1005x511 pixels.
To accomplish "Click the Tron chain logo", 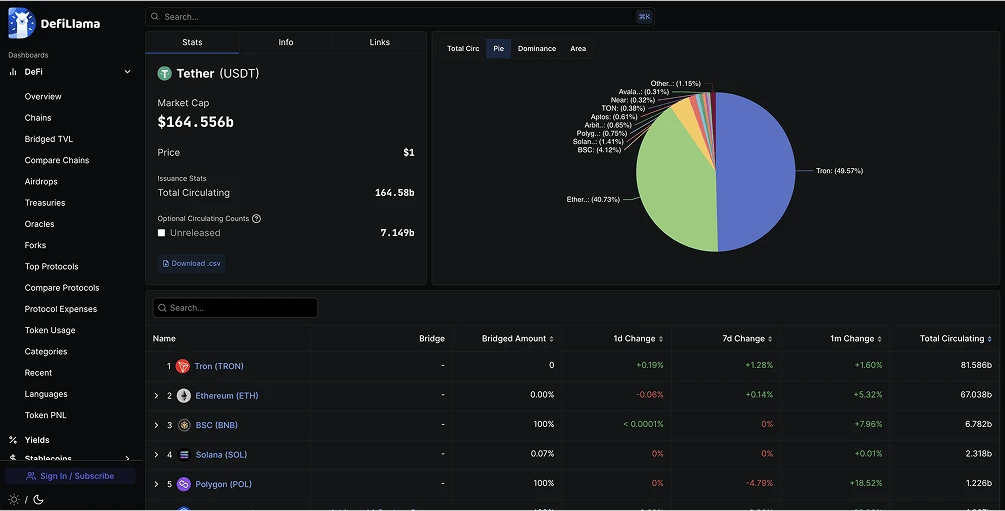I will pos(183,366).
